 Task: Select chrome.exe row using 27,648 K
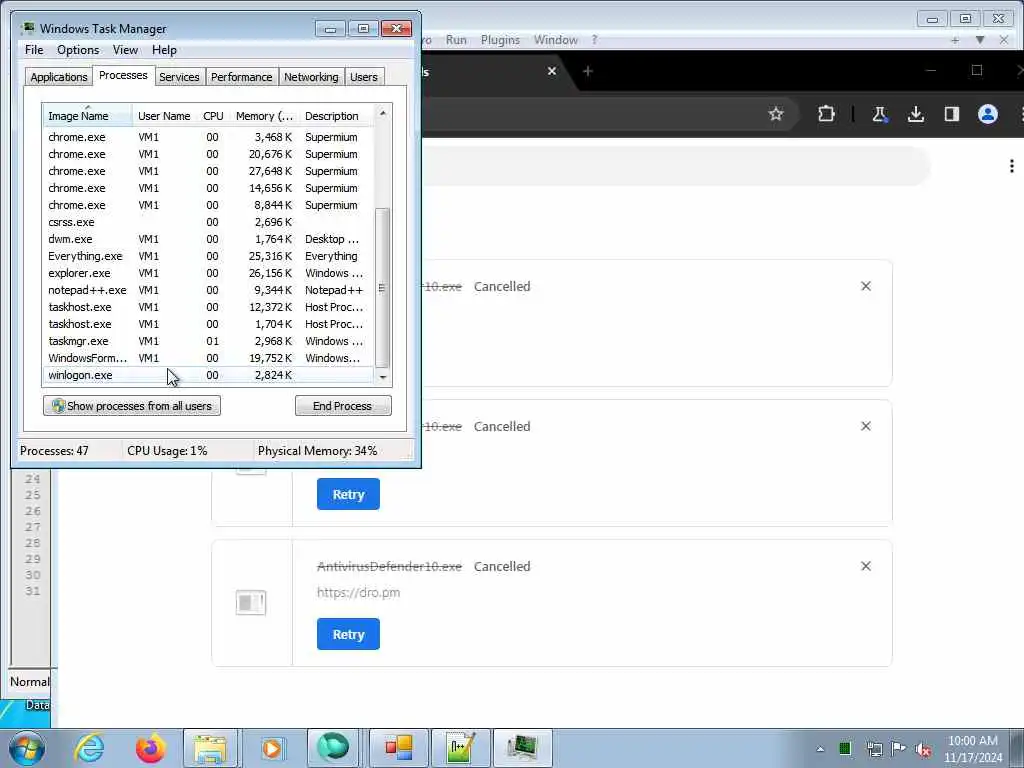pos(208,171)
